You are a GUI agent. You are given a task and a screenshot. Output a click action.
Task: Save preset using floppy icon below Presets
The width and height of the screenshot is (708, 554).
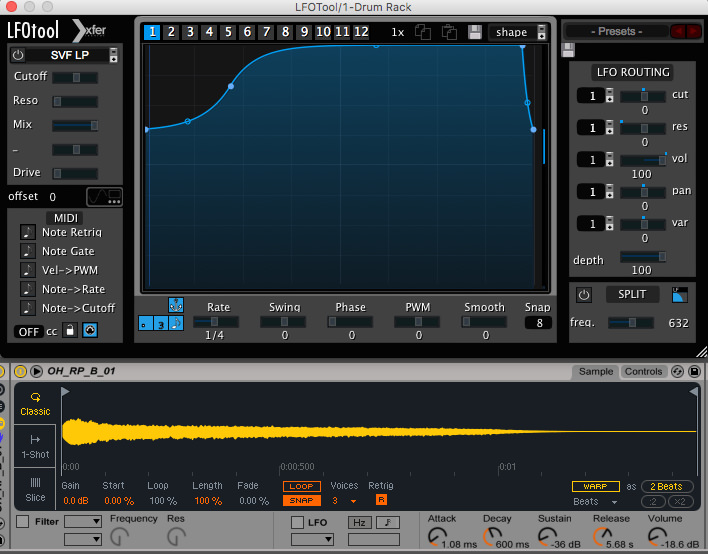568,50
